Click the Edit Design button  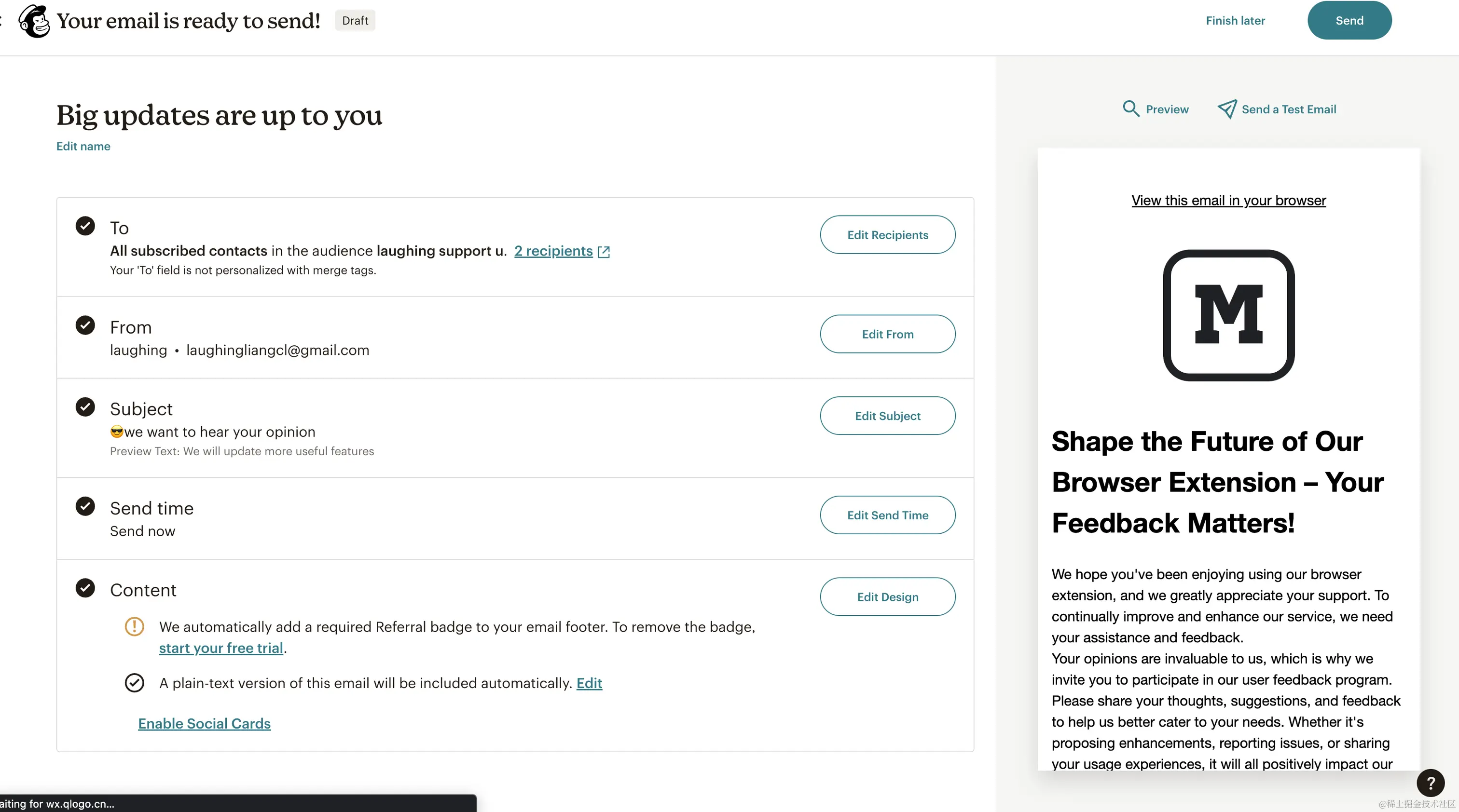(888, 596)
